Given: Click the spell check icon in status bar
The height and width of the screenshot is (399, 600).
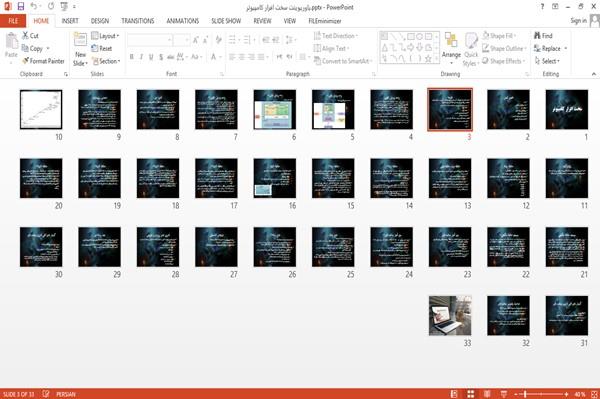Looking at the screenshot, I should pyautogui.click(x=46, y=394).
